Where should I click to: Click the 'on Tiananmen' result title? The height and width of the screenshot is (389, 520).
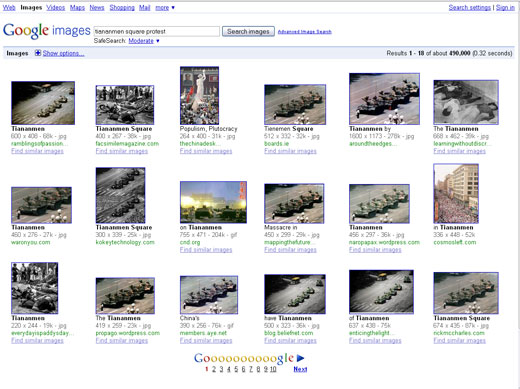[201, 227]
